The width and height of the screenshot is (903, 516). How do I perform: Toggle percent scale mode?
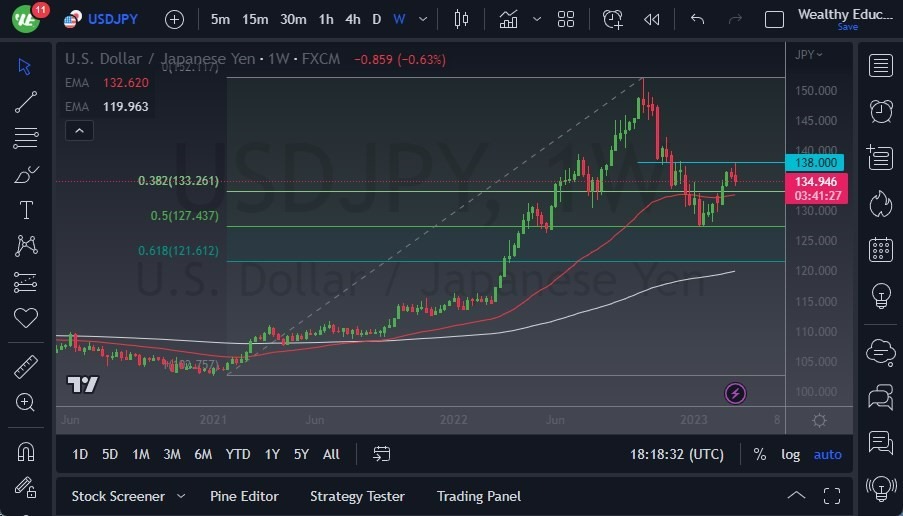(x=760, y=454)
